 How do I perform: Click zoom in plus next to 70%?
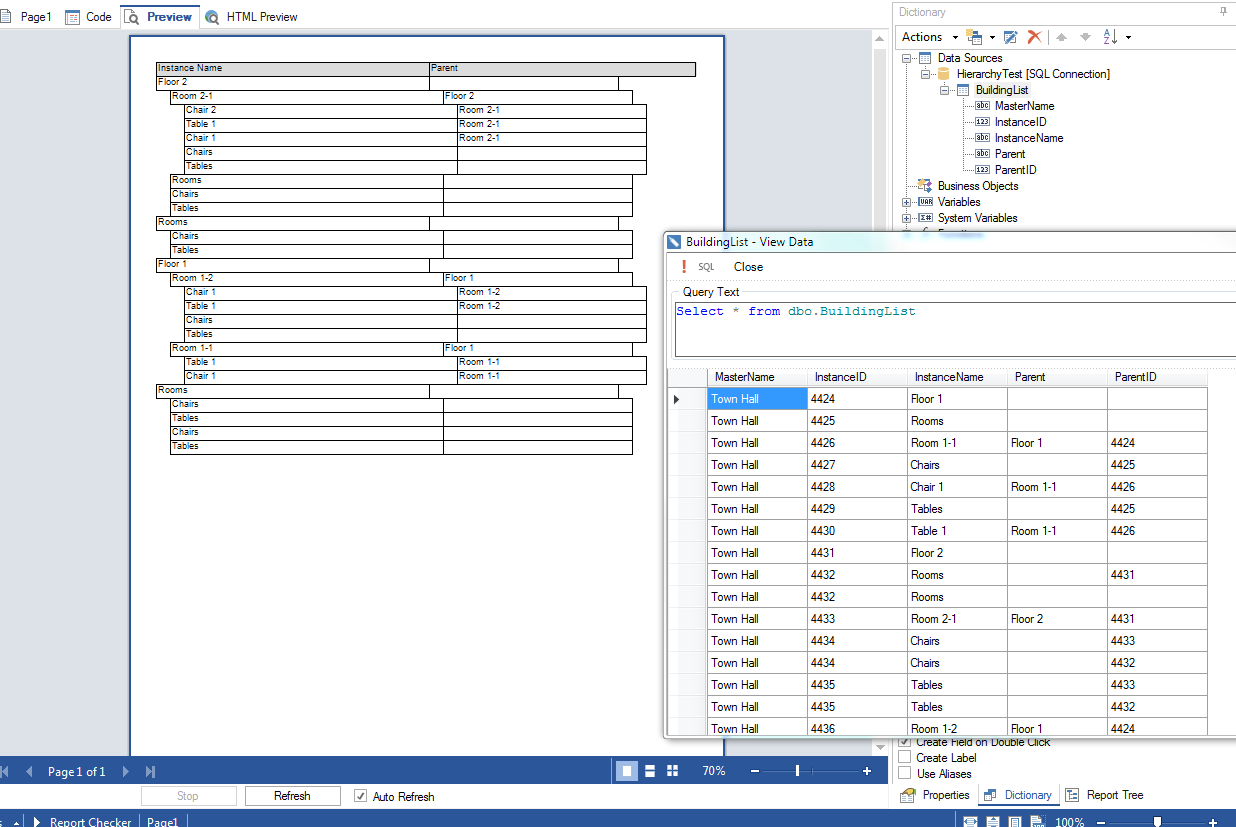(x=867, y=771)
